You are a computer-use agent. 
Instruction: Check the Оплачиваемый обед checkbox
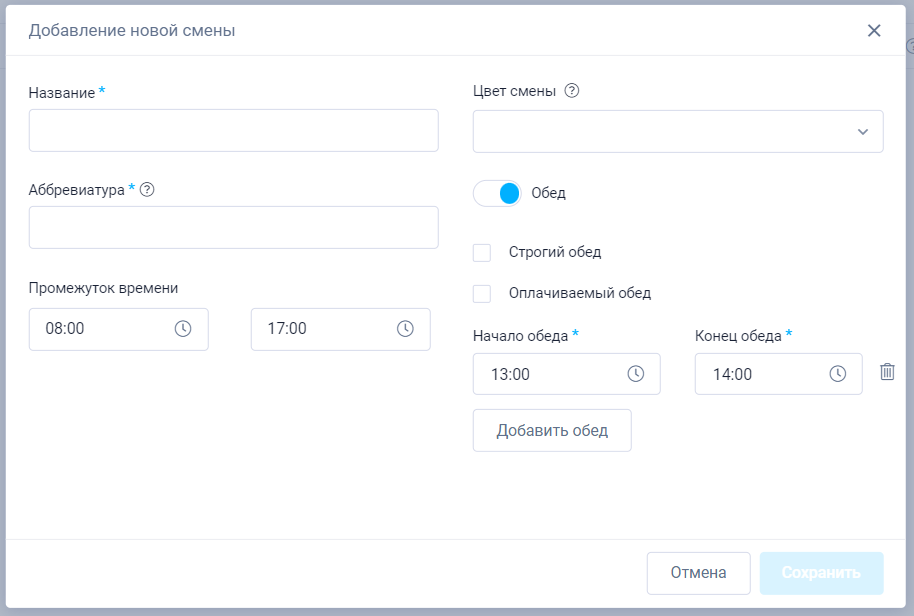coord(482,294)
